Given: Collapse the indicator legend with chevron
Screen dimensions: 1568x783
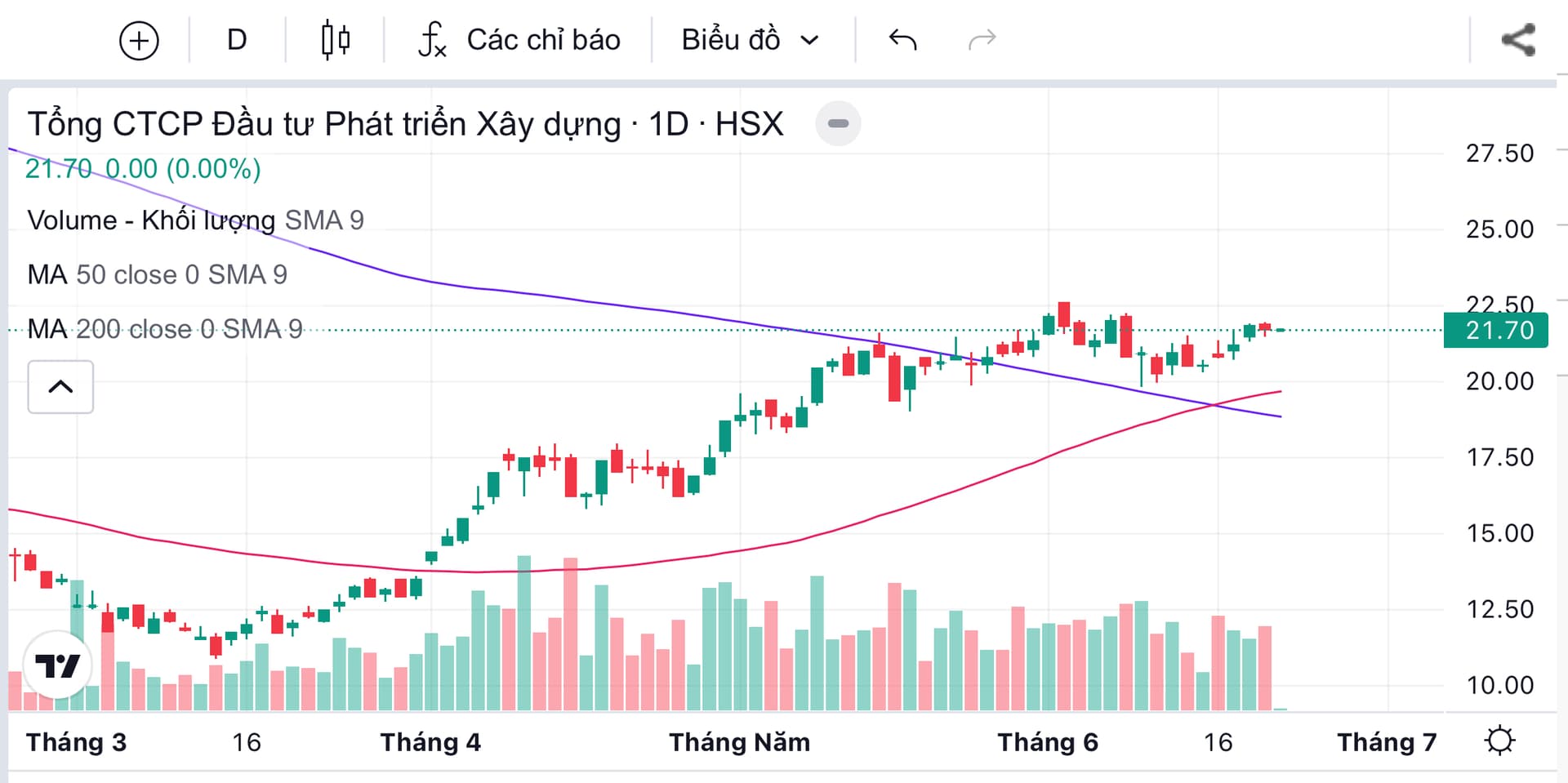Looking at the screenshot, I should pyautogui.click(x=60, y=387).
